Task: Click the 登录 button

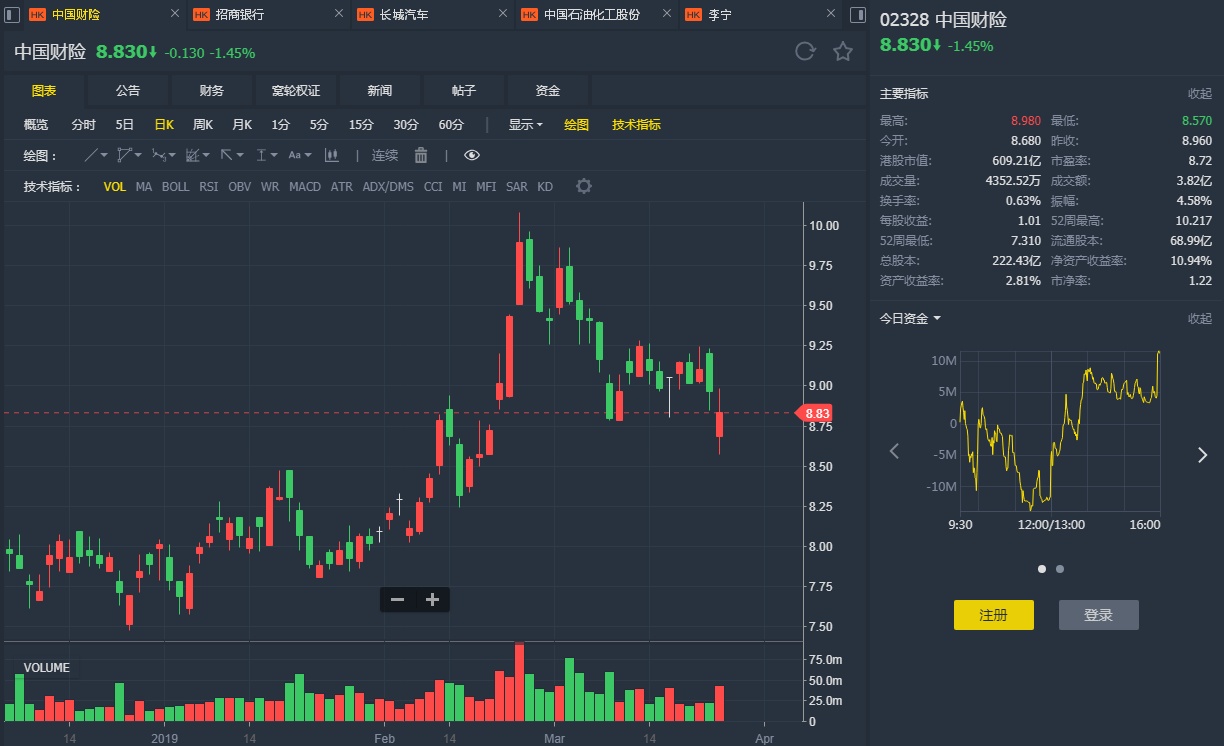Action: tap(1098, 615)
